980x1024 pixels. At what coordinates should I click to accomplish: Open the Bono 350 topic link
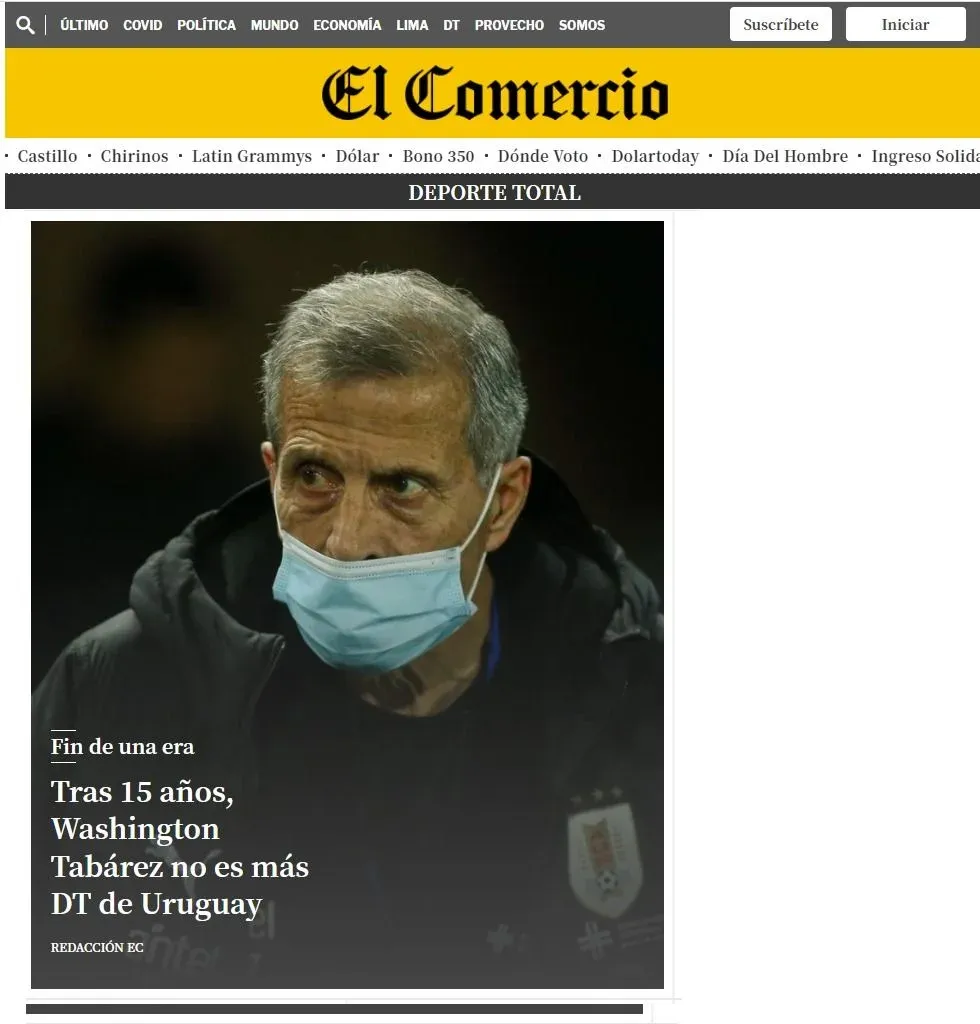[438, 156]
